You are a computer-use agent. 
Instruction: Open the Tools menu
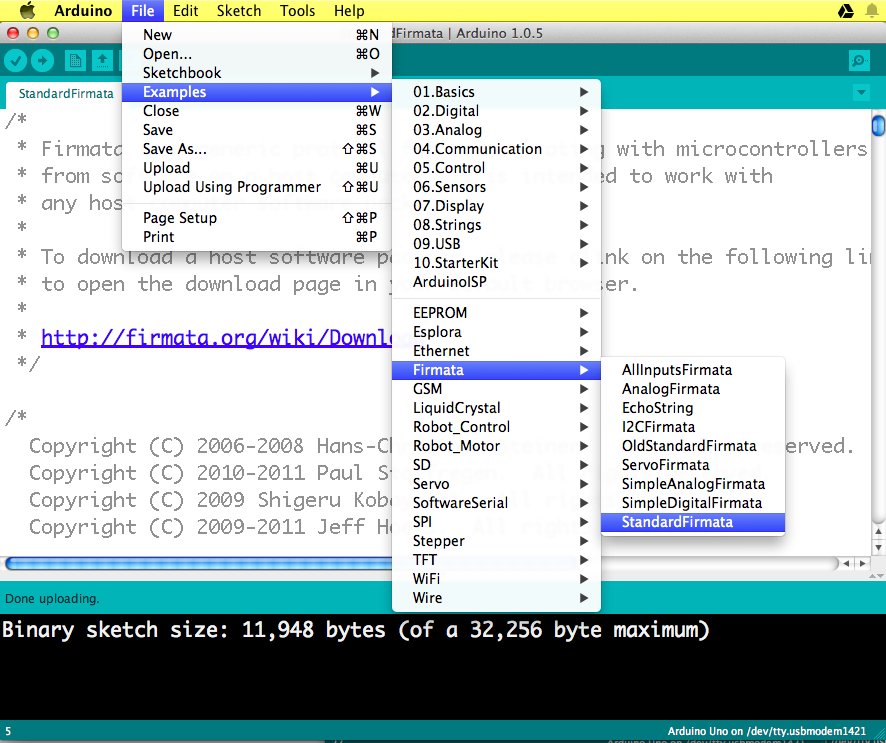297,11
